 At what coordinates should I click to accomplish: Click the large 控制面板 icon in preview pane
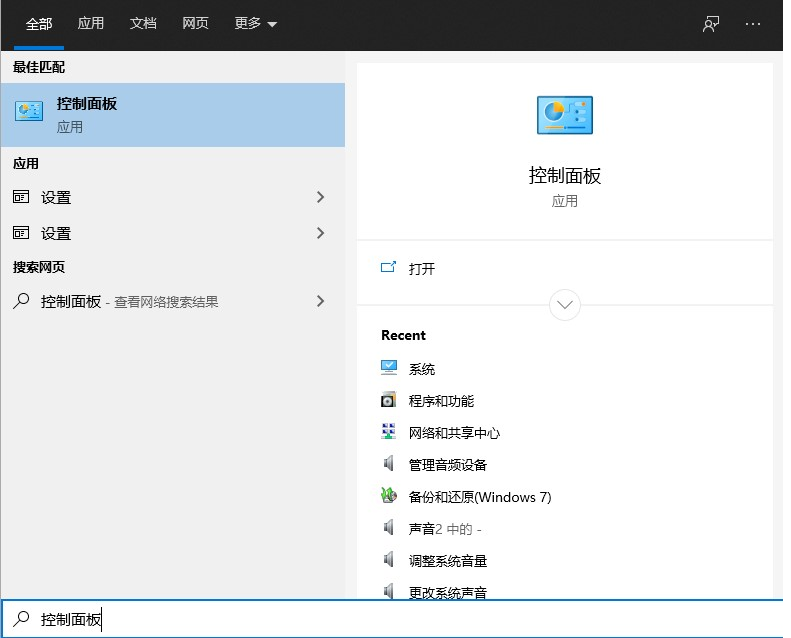pyautogui.click(x=564, y=116)
